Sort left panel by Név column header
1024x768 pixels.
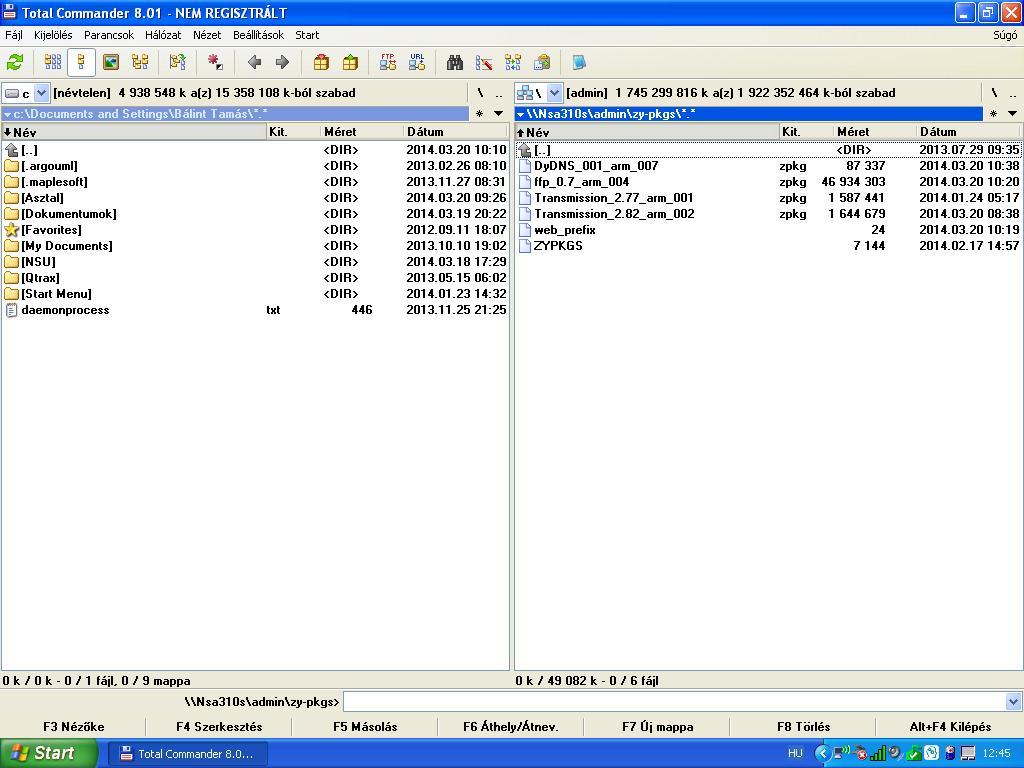[x=134, y=132]
